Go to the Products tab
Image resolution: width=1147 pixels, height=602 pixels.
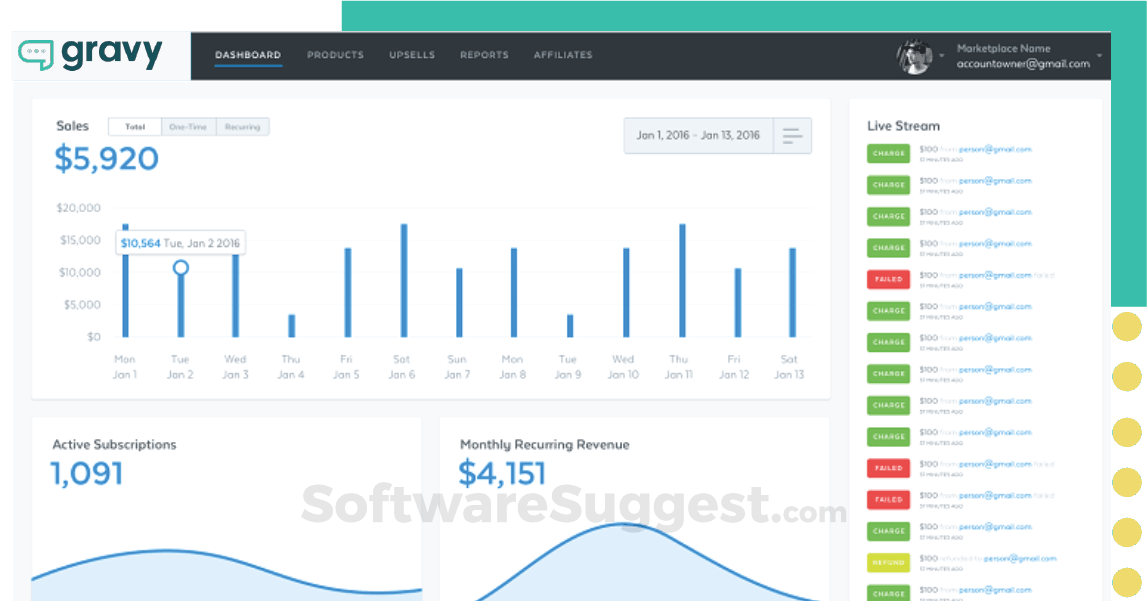[335, 55]
